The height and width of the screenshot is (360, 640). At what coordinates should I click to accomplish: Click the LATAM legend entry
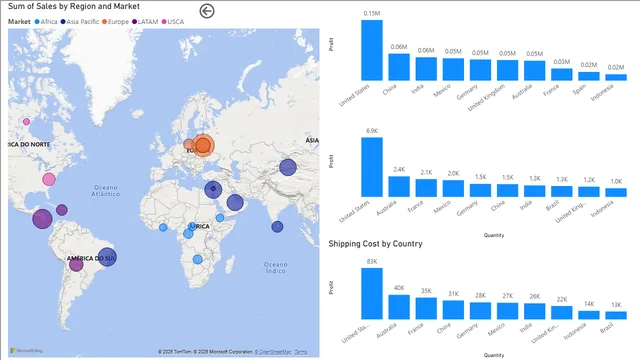(x=145, y=22)
